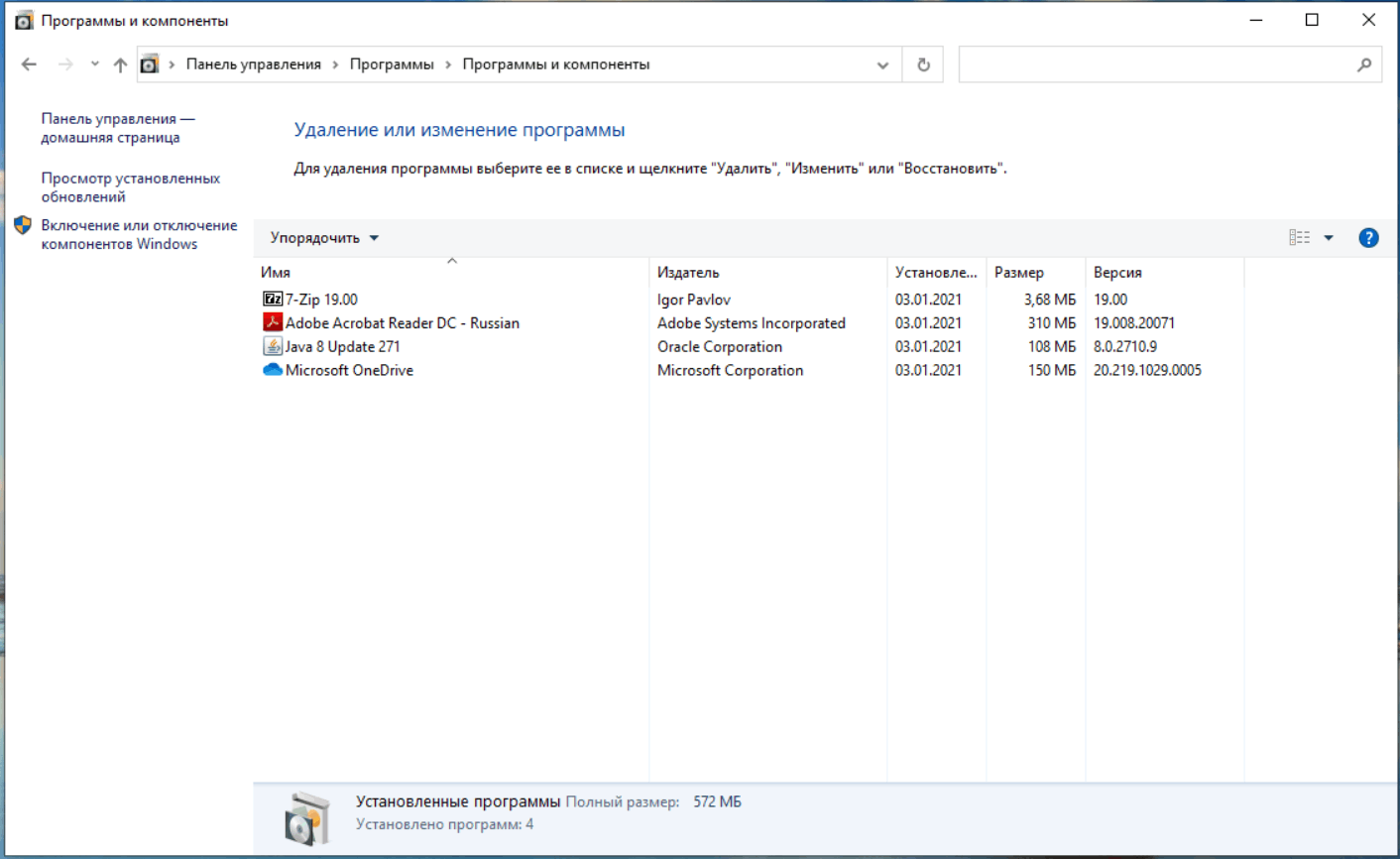
Task: Change view with the view layout icon
Action: pos(1299,237)
